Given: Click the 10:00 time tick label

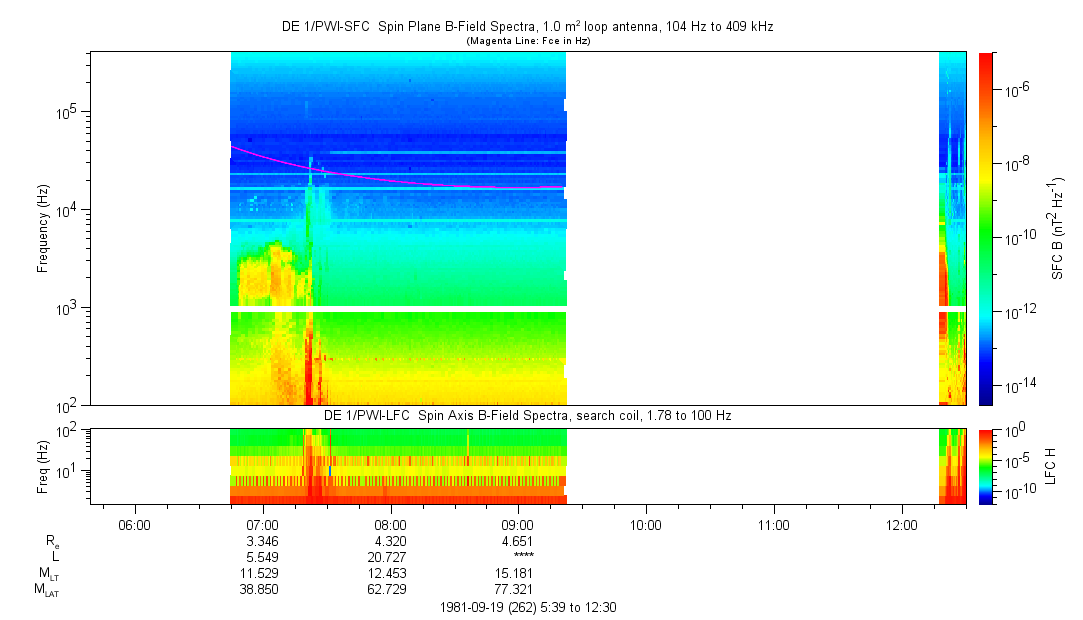Looking at the screenshot, I should tap(646, 524).
